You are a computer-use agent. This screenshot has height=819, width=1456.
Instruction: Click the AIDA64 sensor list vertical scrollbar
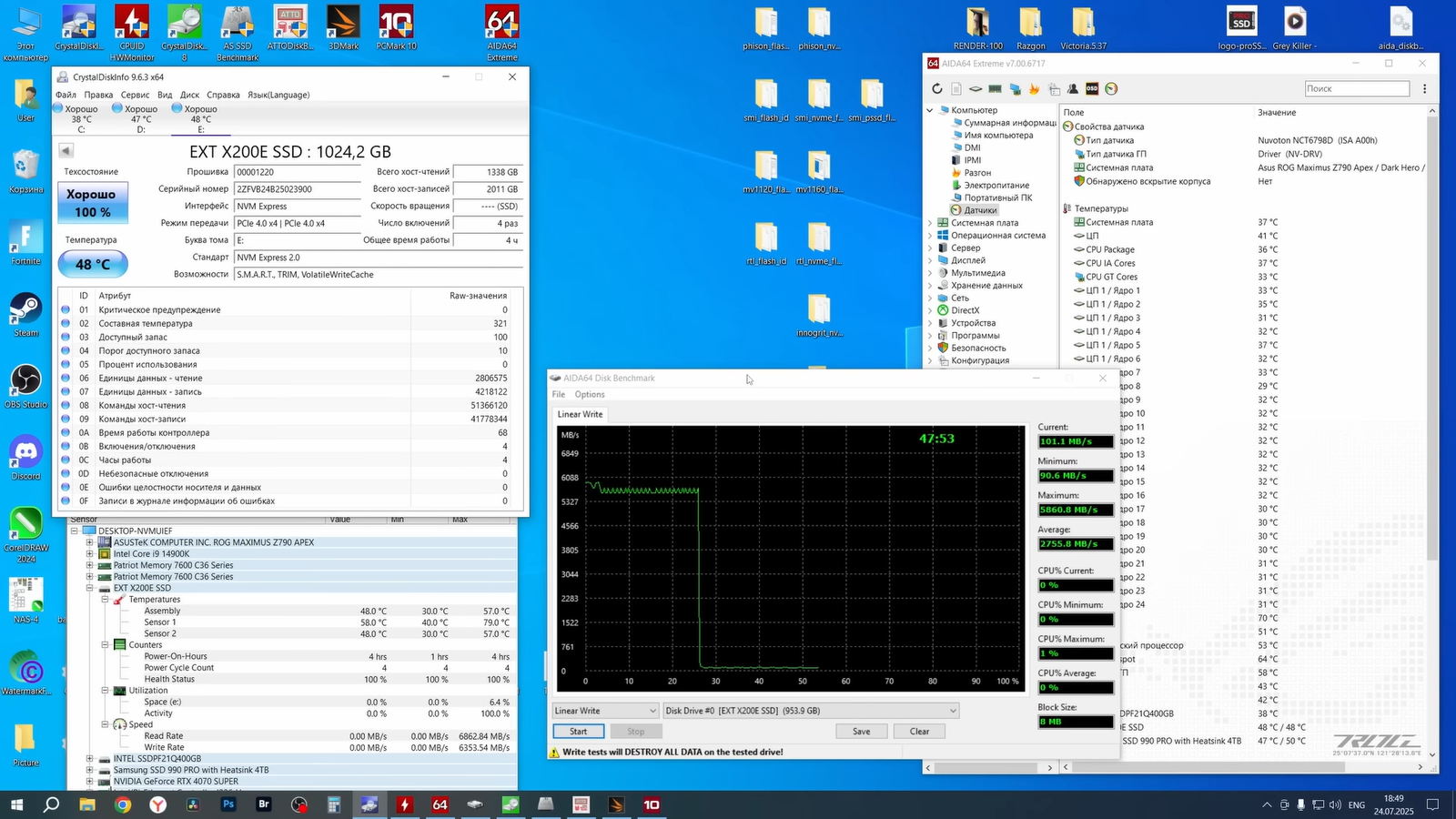click(1432, 364)
